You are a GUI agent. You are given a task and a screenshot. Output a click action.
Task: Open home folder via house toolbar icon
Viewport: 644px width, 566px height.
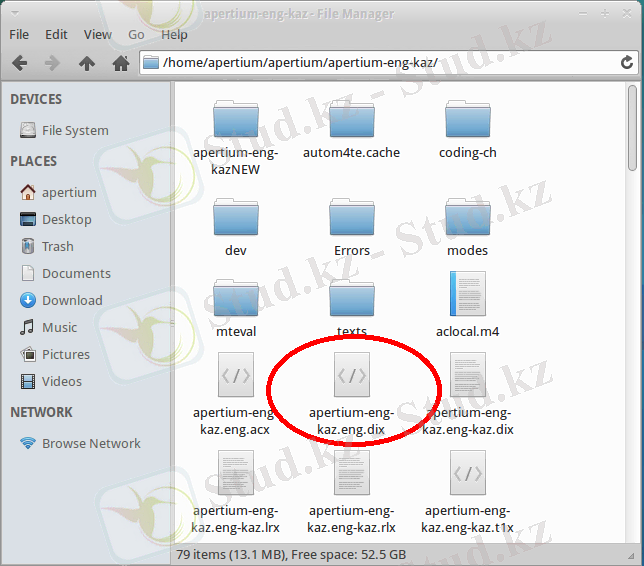pos(121,63)
